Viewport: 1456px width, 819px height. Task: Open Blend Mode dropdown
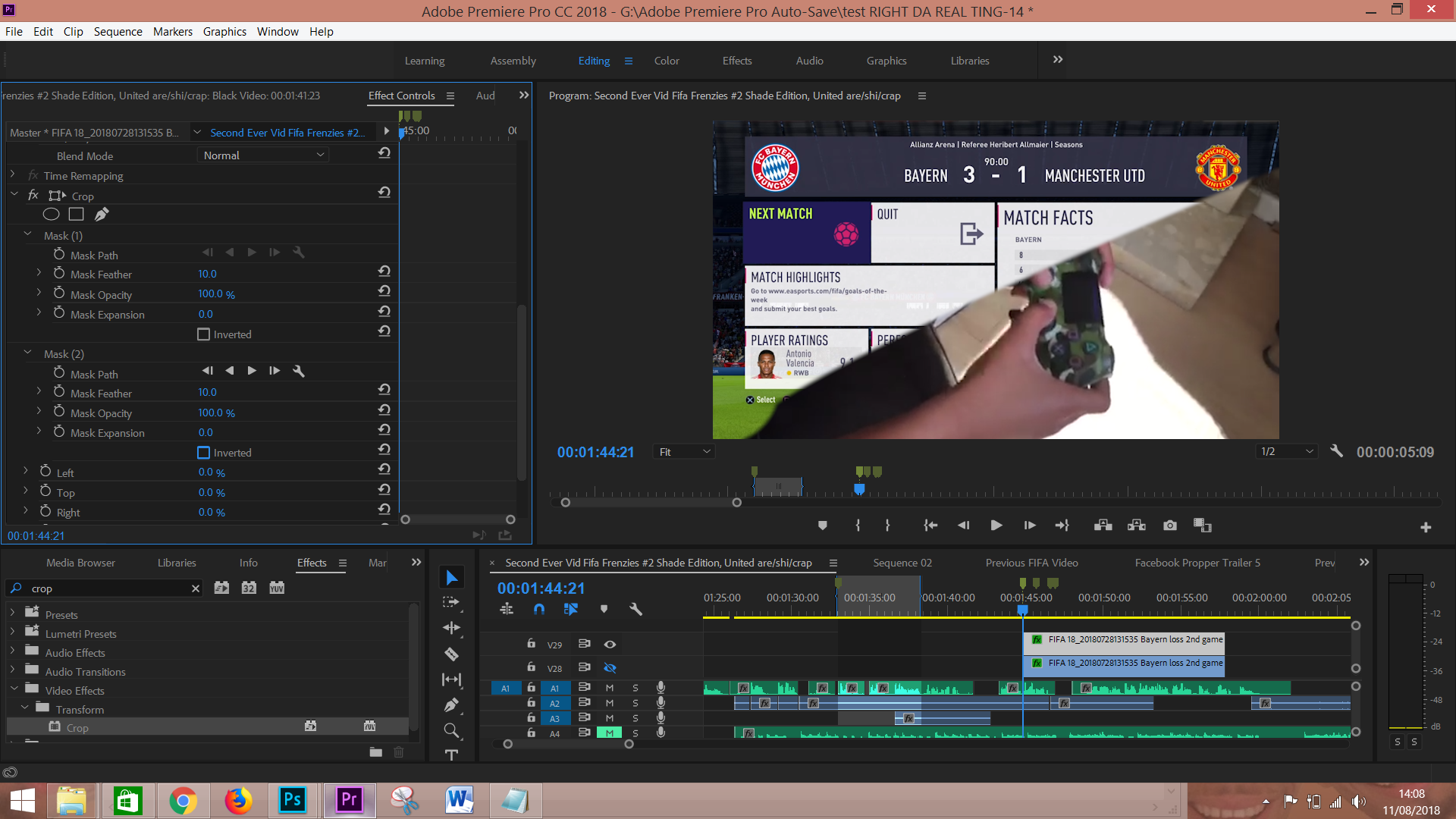click(x=263, y=155)
